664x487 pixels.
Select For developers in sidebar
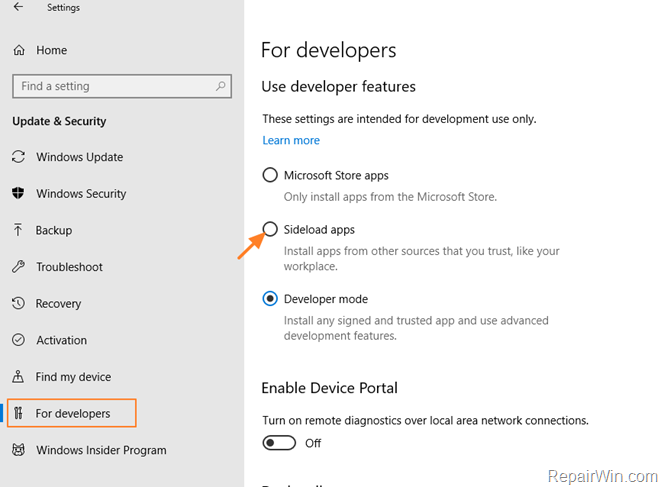[x=72, y=413]
